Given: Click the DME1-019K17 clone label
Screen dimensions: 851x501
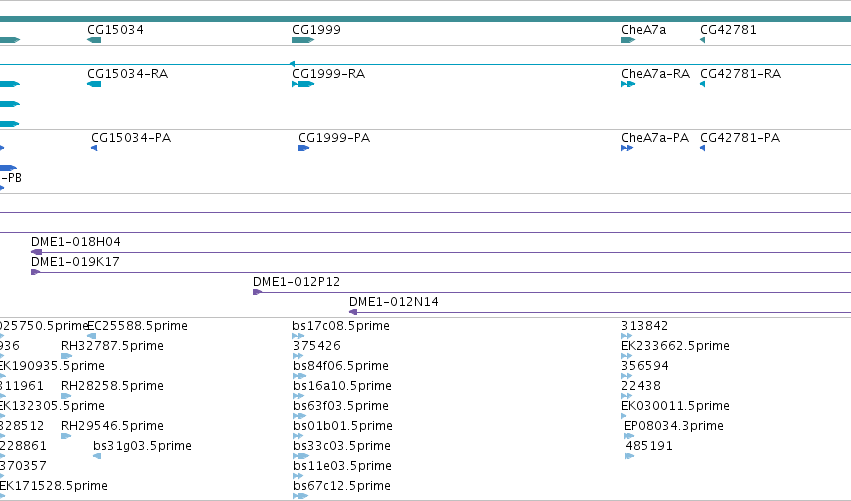Looking at the screenshot, I should [x=75, y=262].
